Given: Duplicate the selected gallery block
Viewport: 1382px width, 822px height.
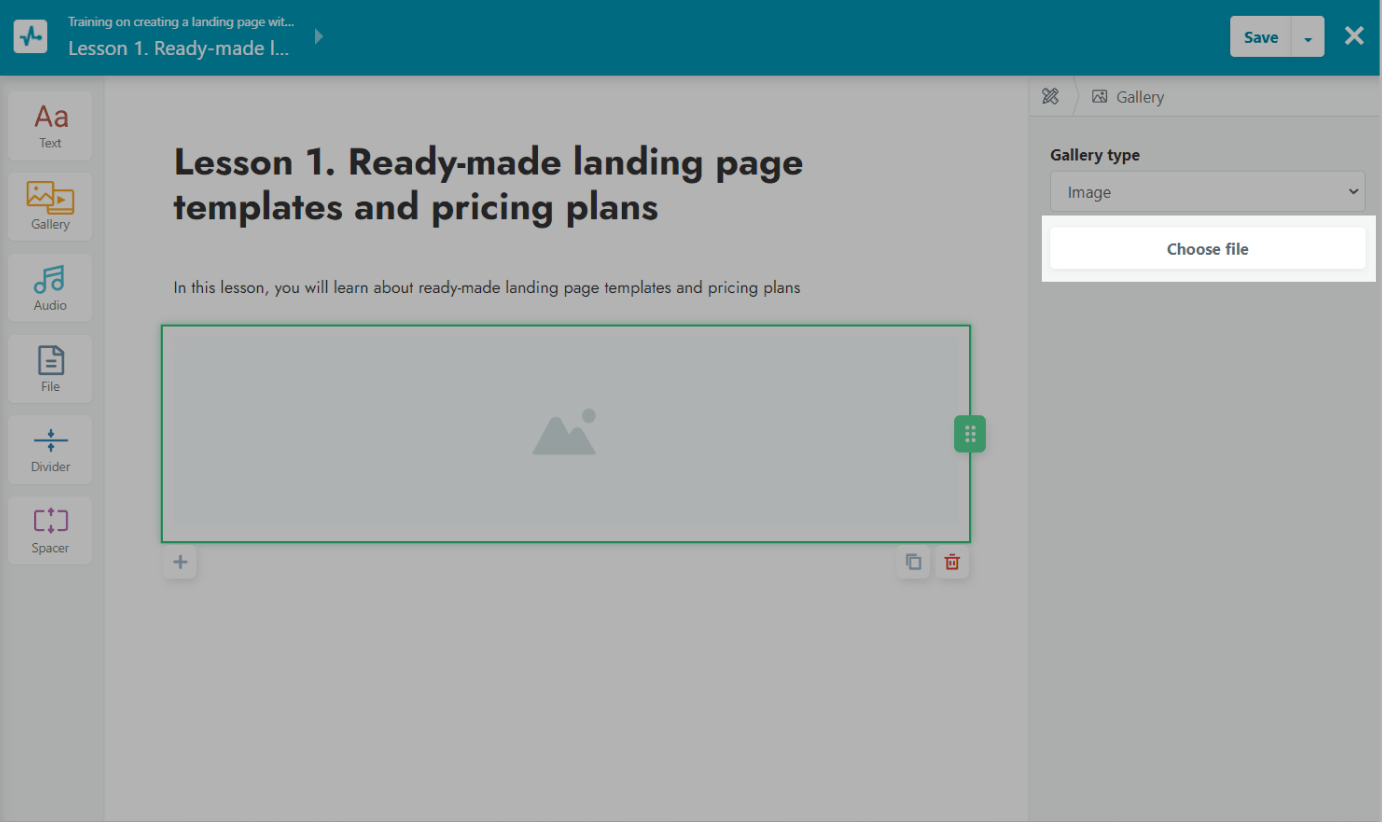Looking at the screenshot, I should tap(913, 562).
